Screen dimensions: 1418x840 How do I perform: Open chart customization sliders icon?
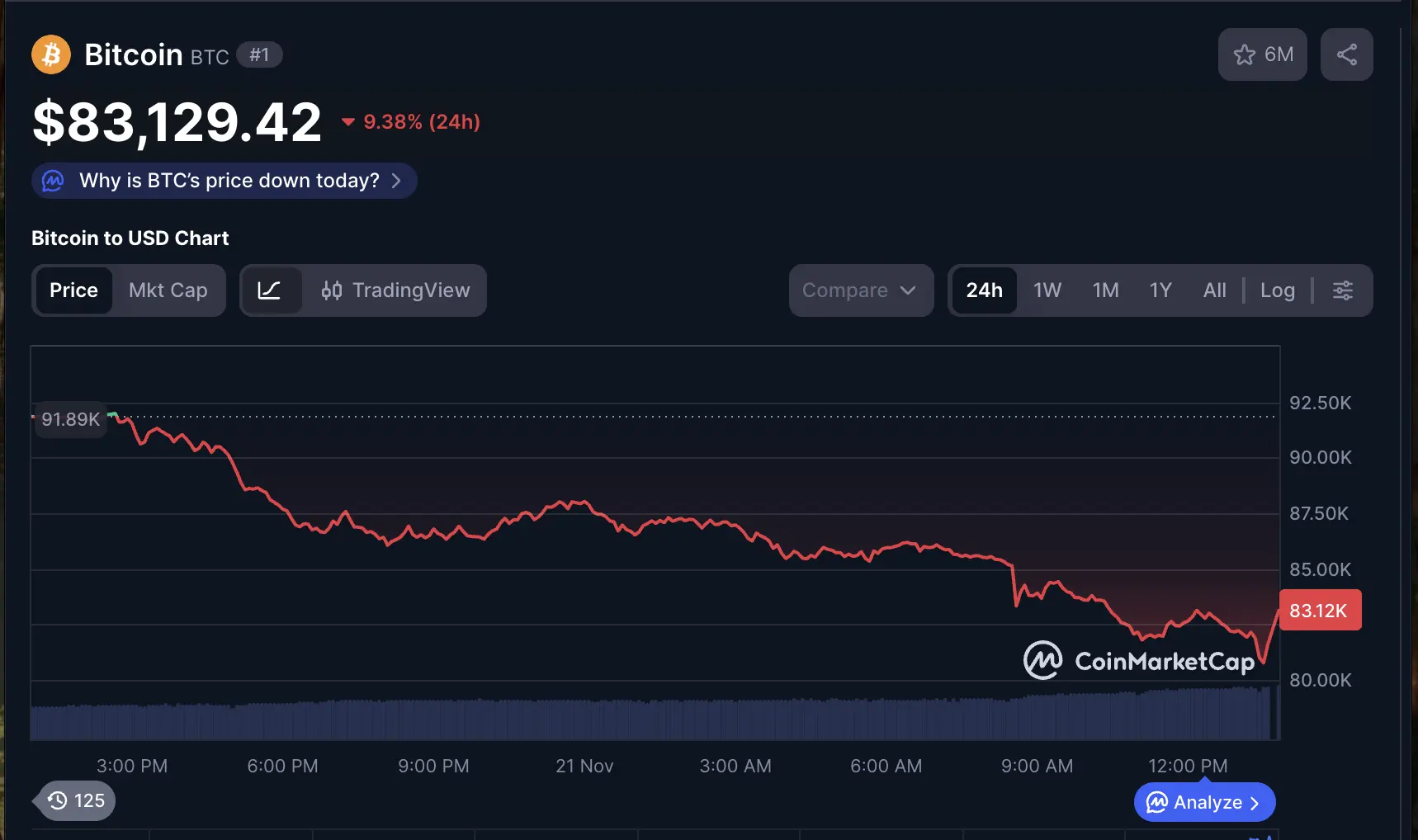tap(1343, 290)
